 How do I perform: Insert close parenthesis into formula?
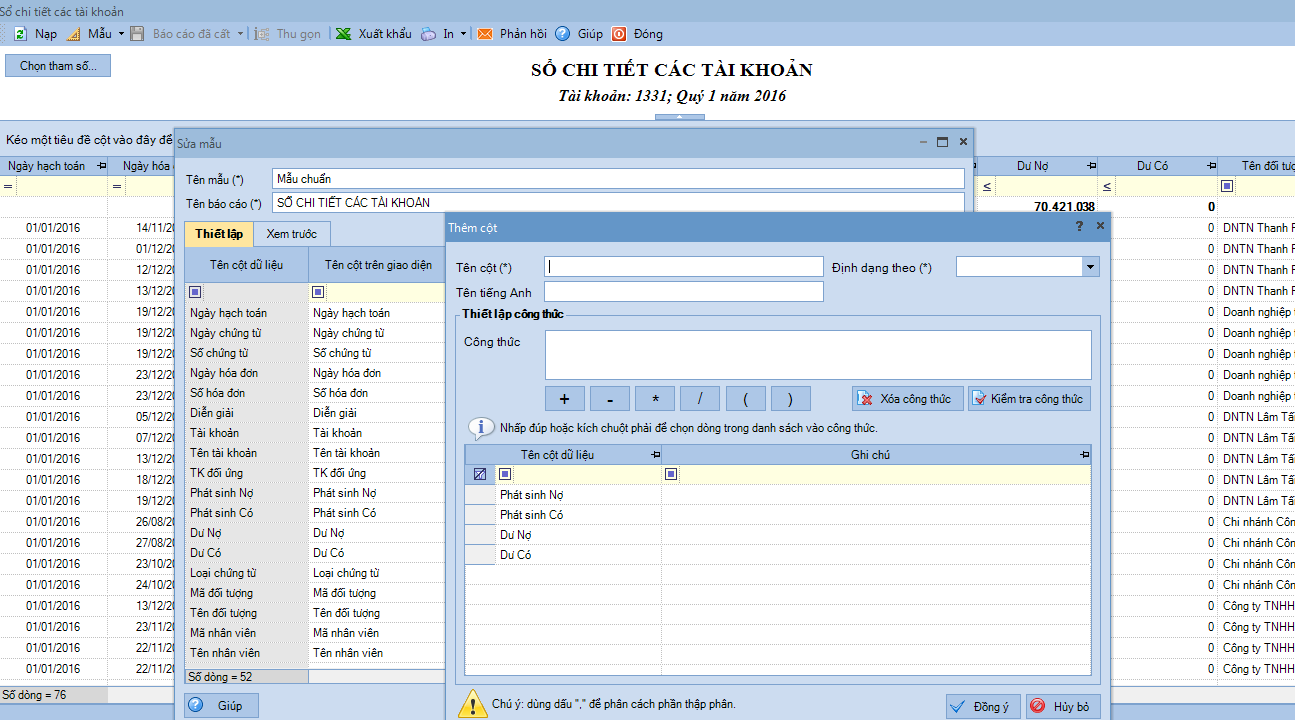point(790,399)
